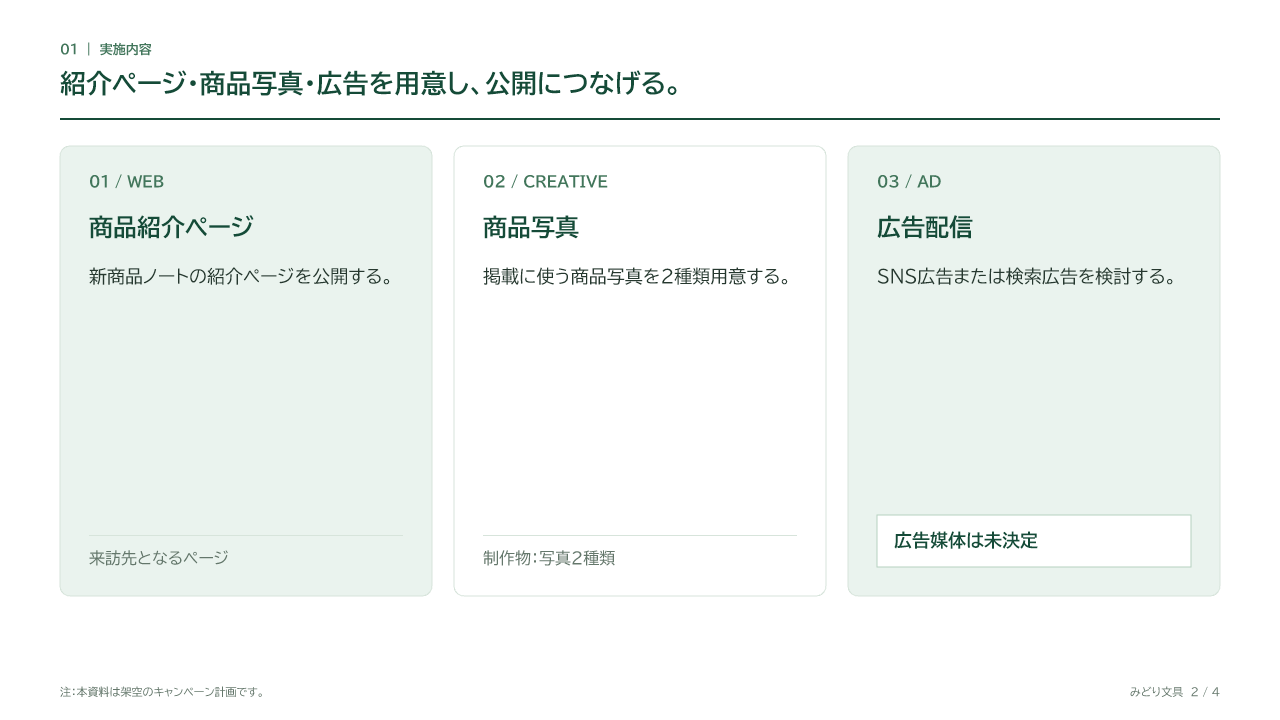Click the '02 / CREATIVE' card label
The width and height of the screenshot is (1280, 720).
[545, 181]
